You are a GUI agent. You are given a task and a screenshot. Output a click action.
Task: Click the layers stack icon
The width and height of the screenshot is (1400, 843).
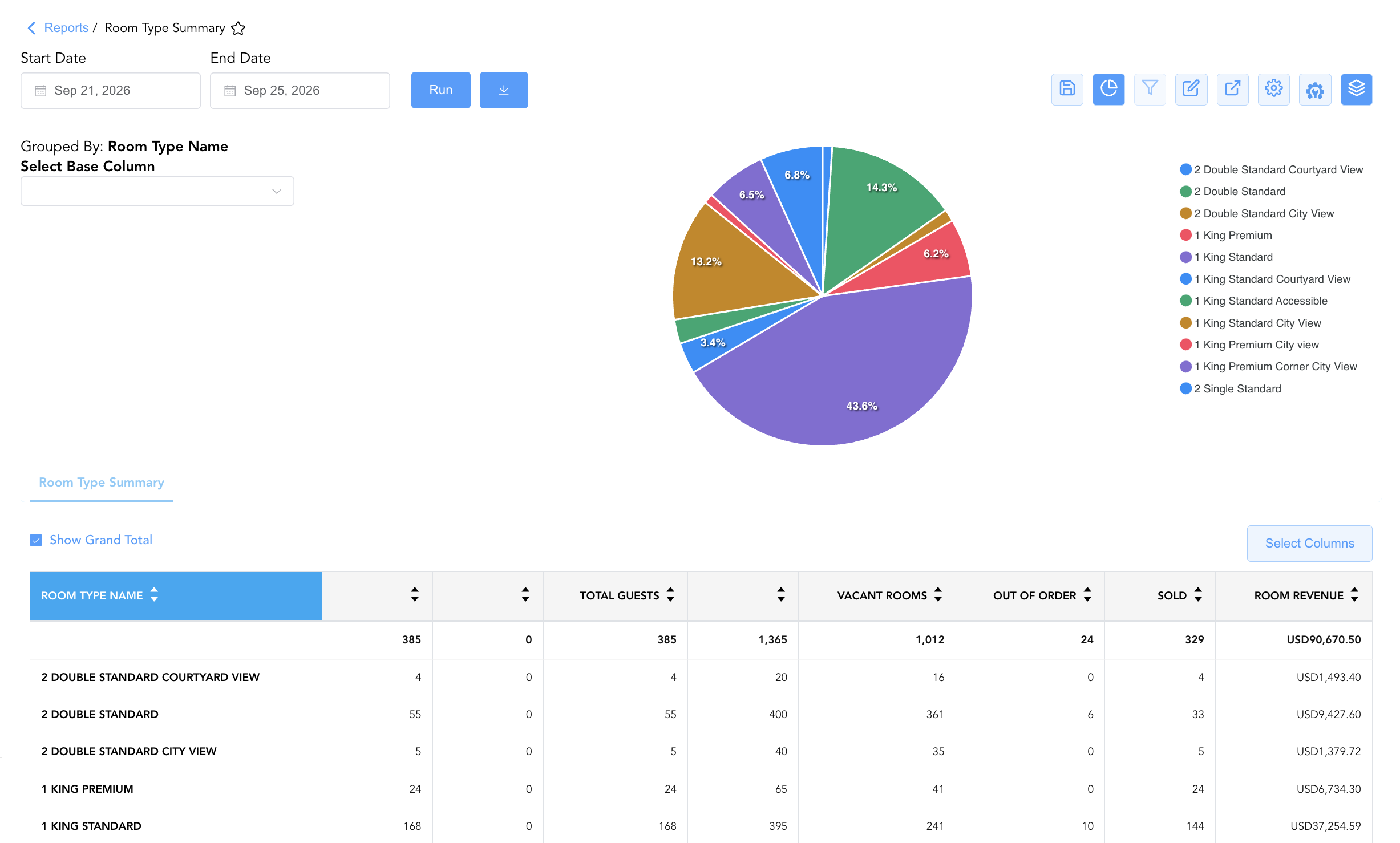click(x=1357, y=89)
